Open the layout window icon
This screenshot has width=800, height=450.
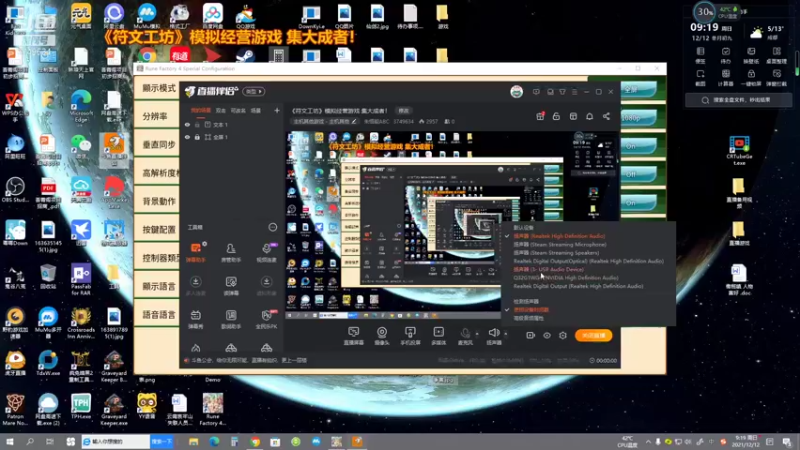(x=573, y=116)
